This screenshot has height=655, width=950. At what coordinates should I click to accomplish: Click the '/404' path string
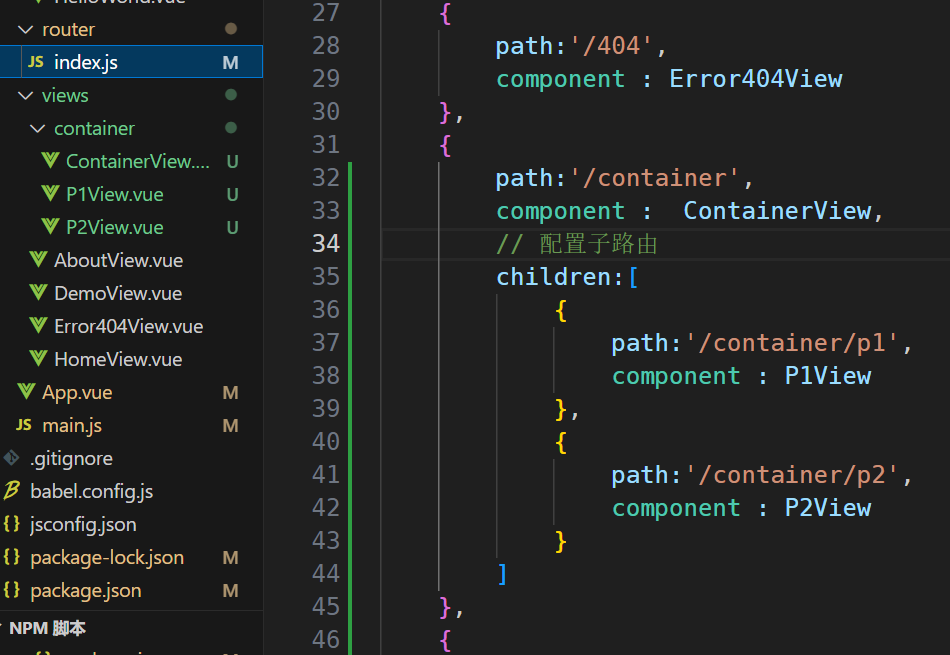tap(611, 46)
